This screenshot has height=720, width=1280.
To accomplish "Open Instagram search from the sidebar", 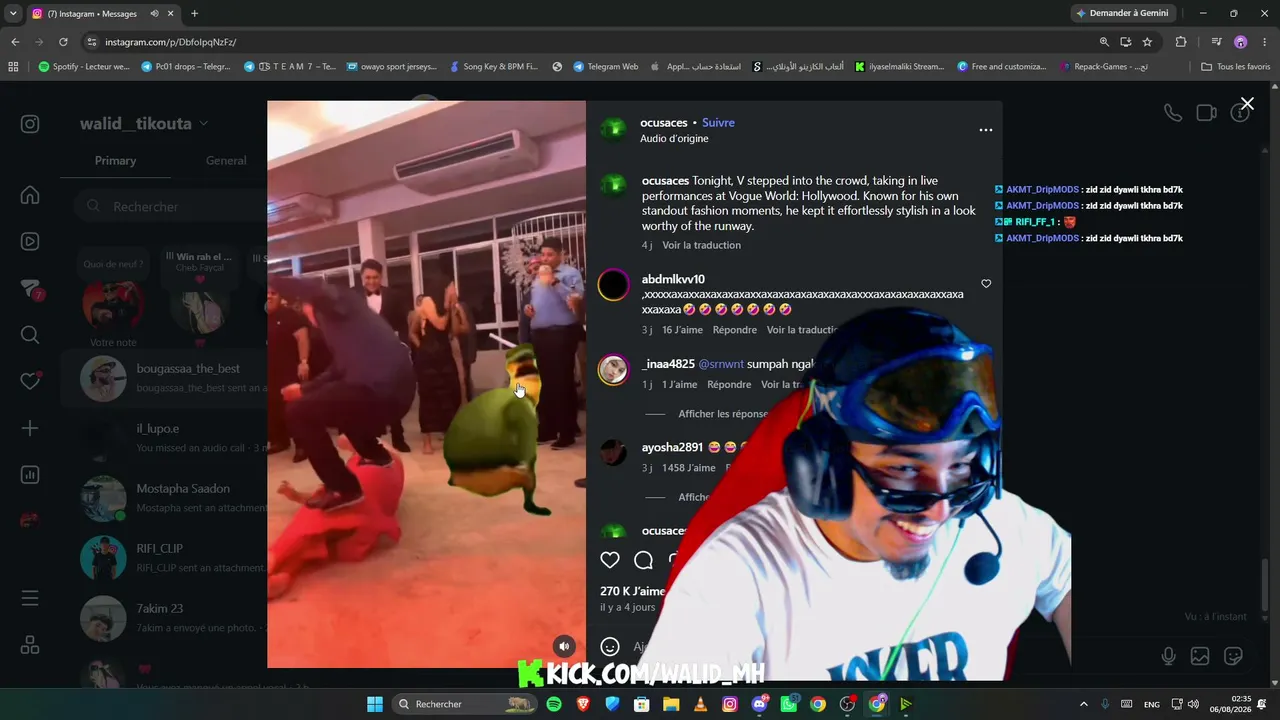I will click(30, 335).
